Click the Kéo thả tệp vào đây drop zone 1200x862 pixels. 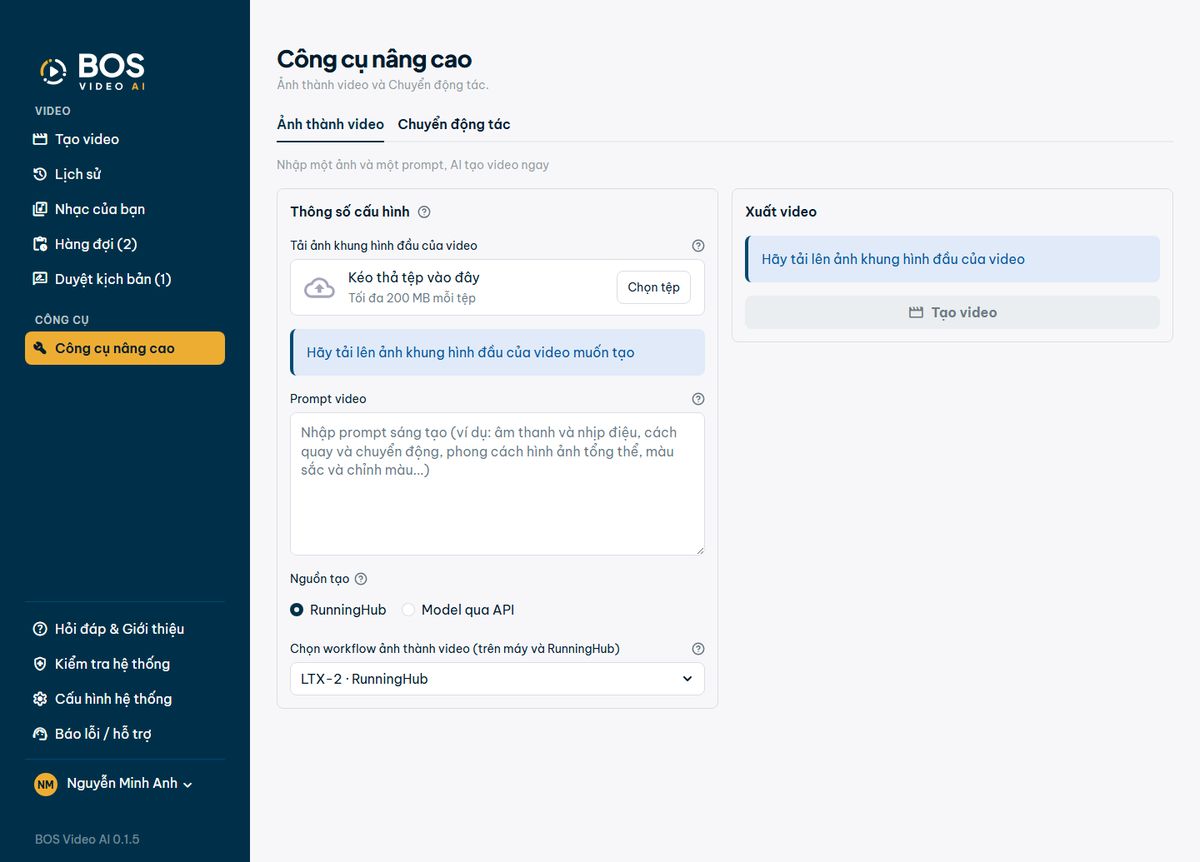click(497, 288)
